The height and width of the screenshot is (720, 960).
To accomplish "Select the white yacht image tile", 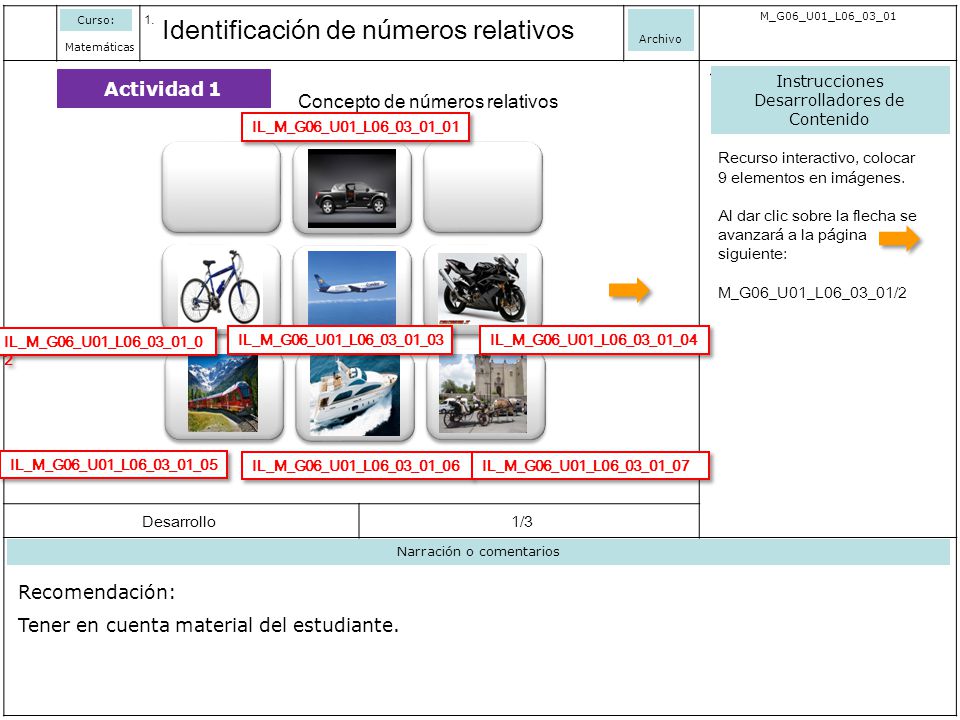I will pyautogui.click(x=354, y=395).
